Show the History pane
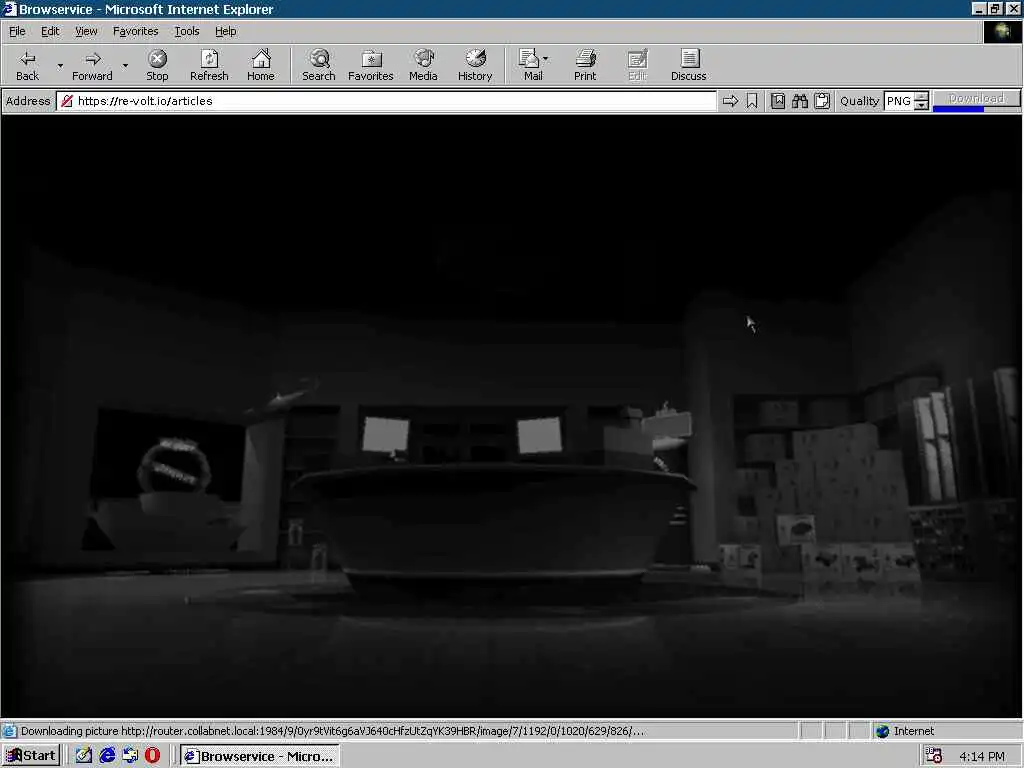This screenshot has height=768, width=1024. pos(475,65)
